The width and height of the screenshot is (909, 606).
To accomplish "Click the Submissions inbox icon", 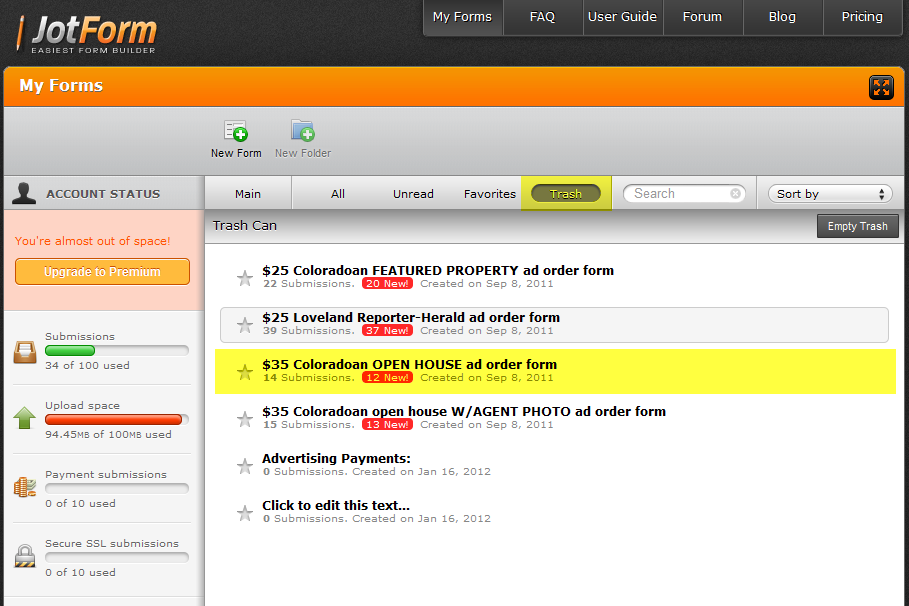I will click(25, 351).
